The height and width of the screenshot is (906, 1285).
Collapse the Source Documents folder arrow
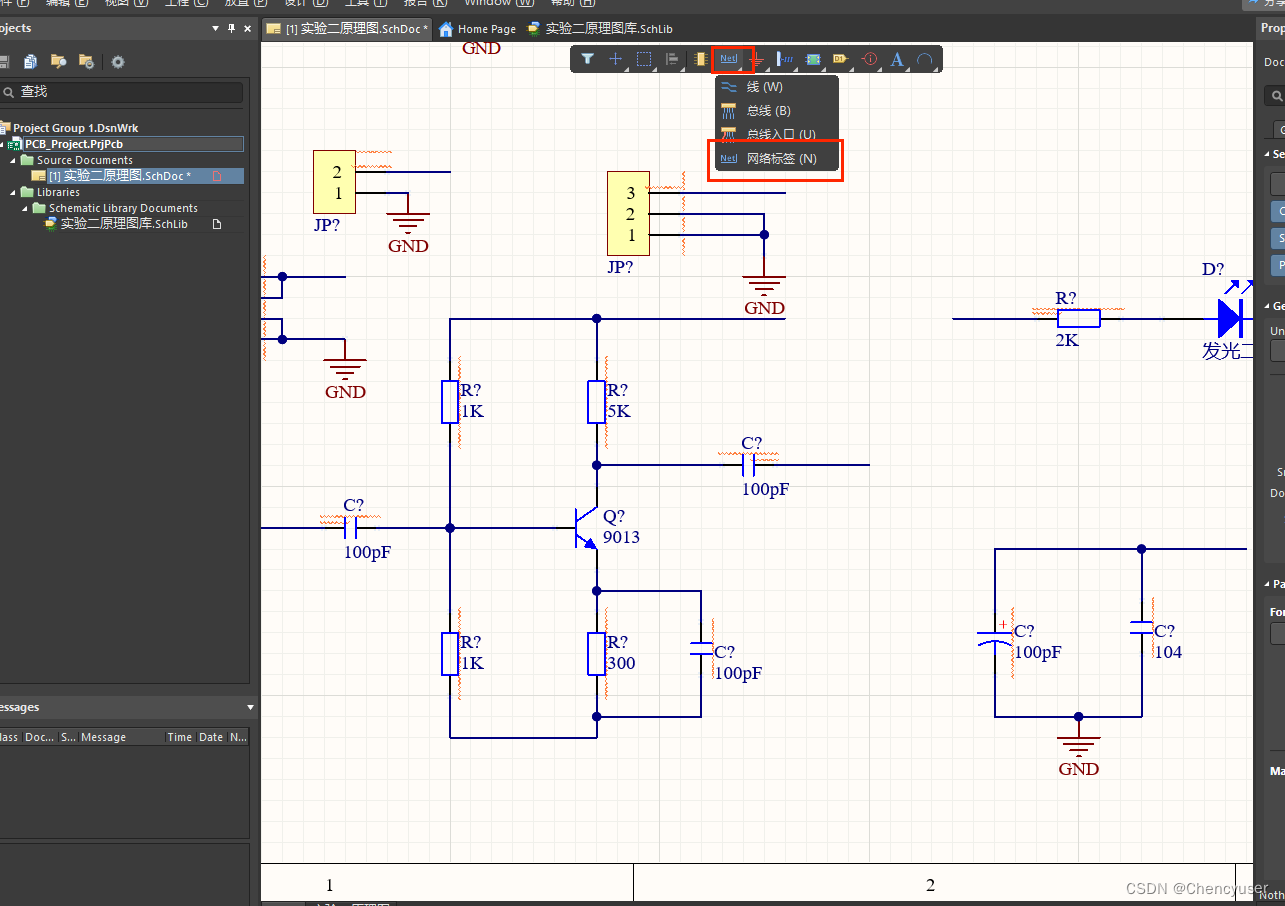point(14,160)
